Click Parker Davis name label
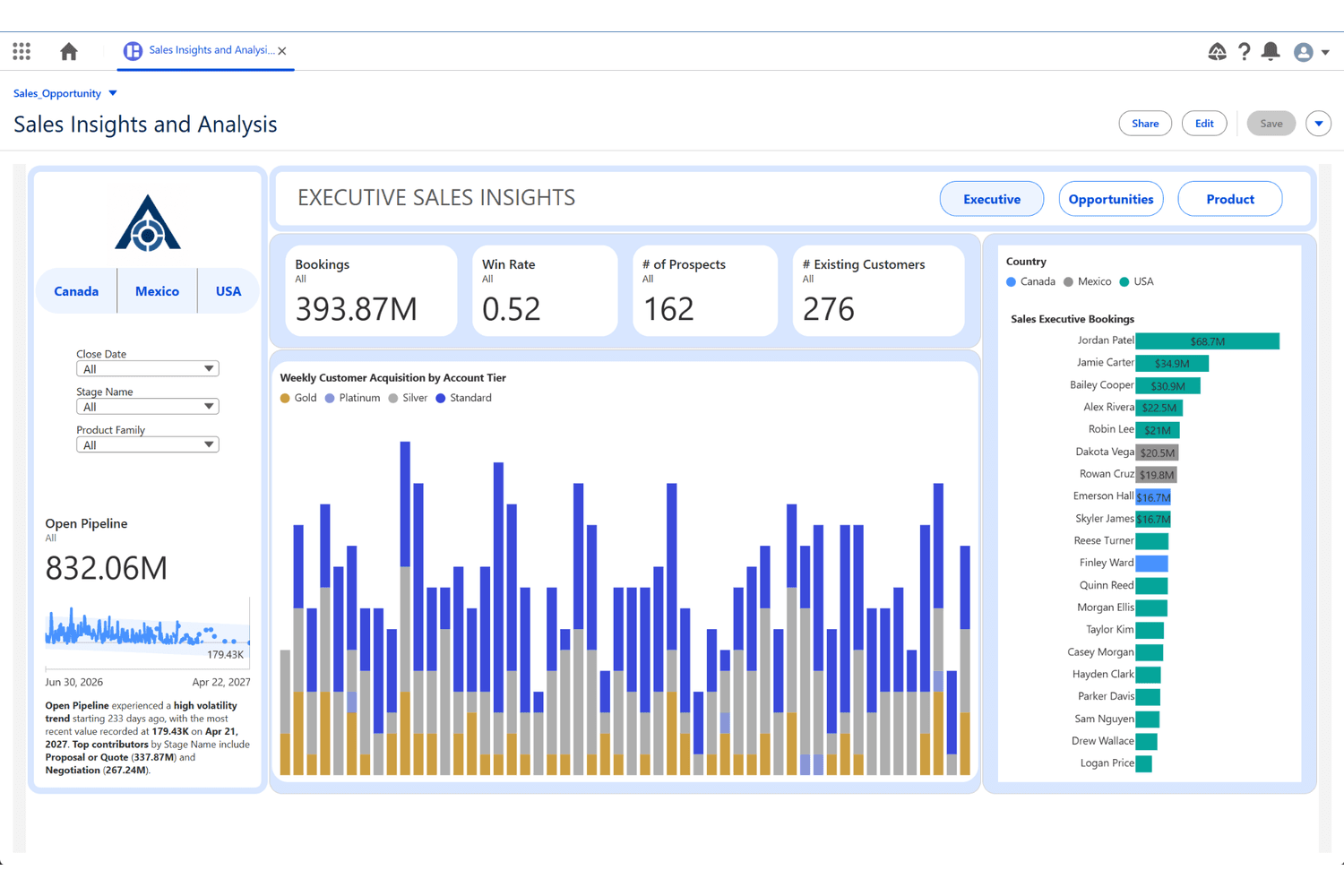Screen dimensions: 1344x896 (x=1106, y=696)
